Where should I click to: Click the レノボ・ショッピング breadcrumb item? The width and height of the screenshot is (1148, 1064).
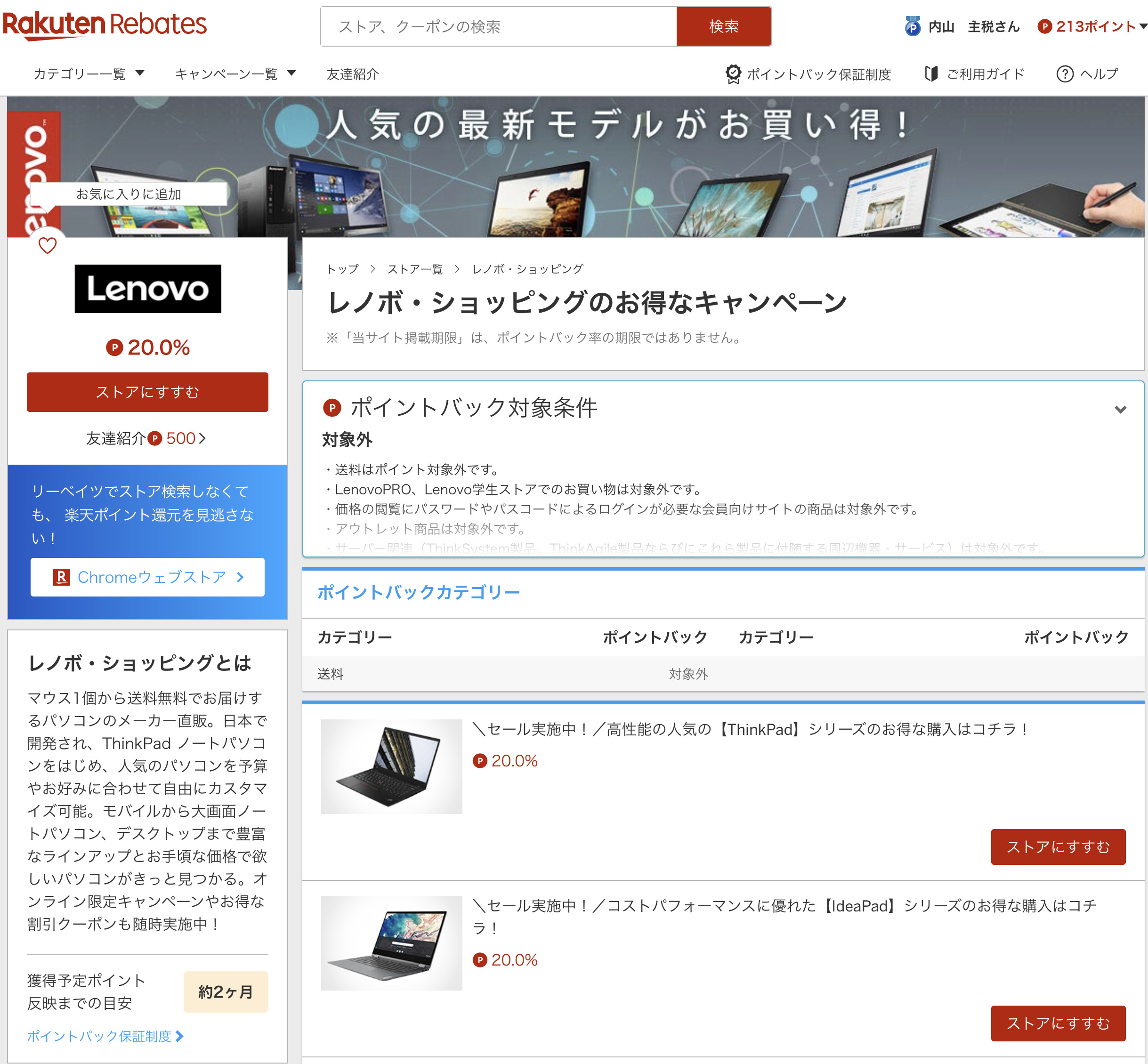tap(527, 269)
